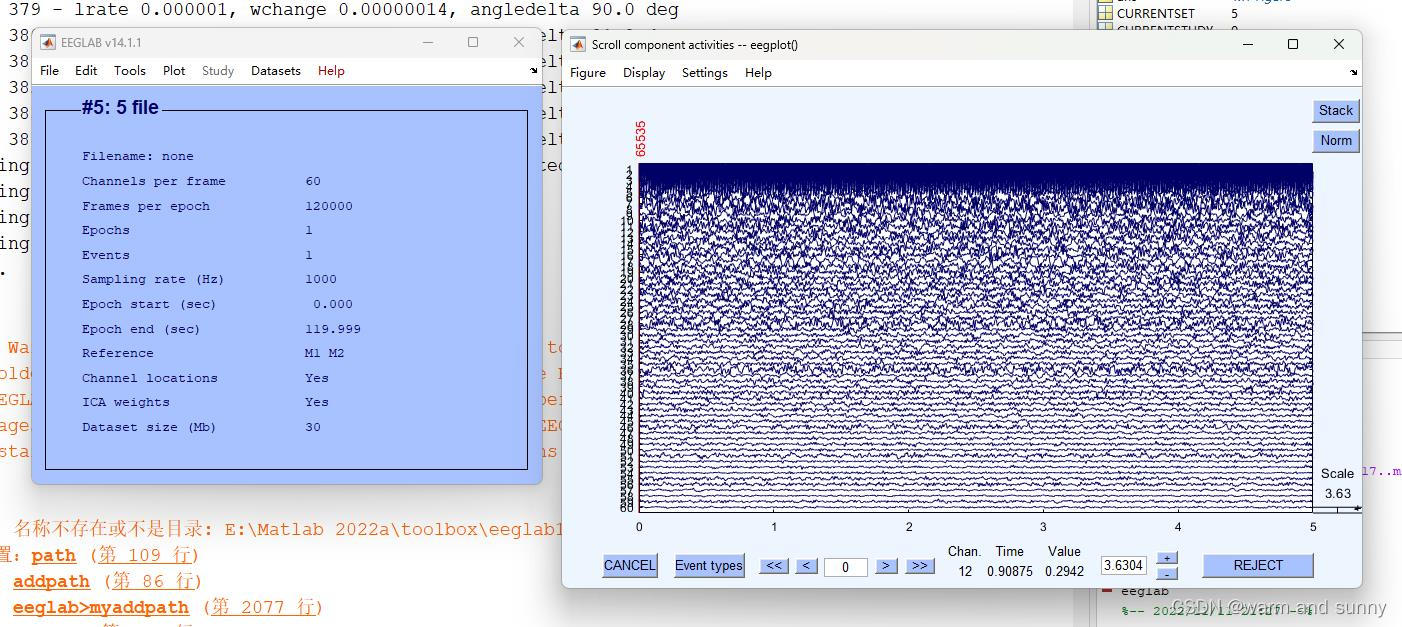Click the CANCEL button
1402x627 pixels.
pyautogui.click(x=630, y=565)
